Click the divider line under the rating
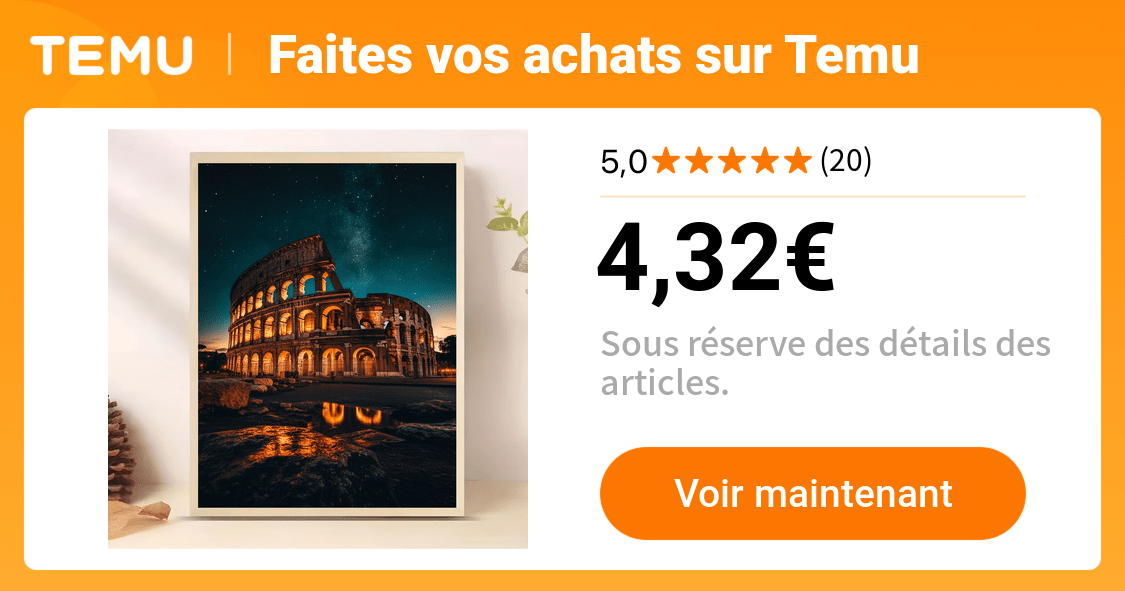 (x=813, y=196)
